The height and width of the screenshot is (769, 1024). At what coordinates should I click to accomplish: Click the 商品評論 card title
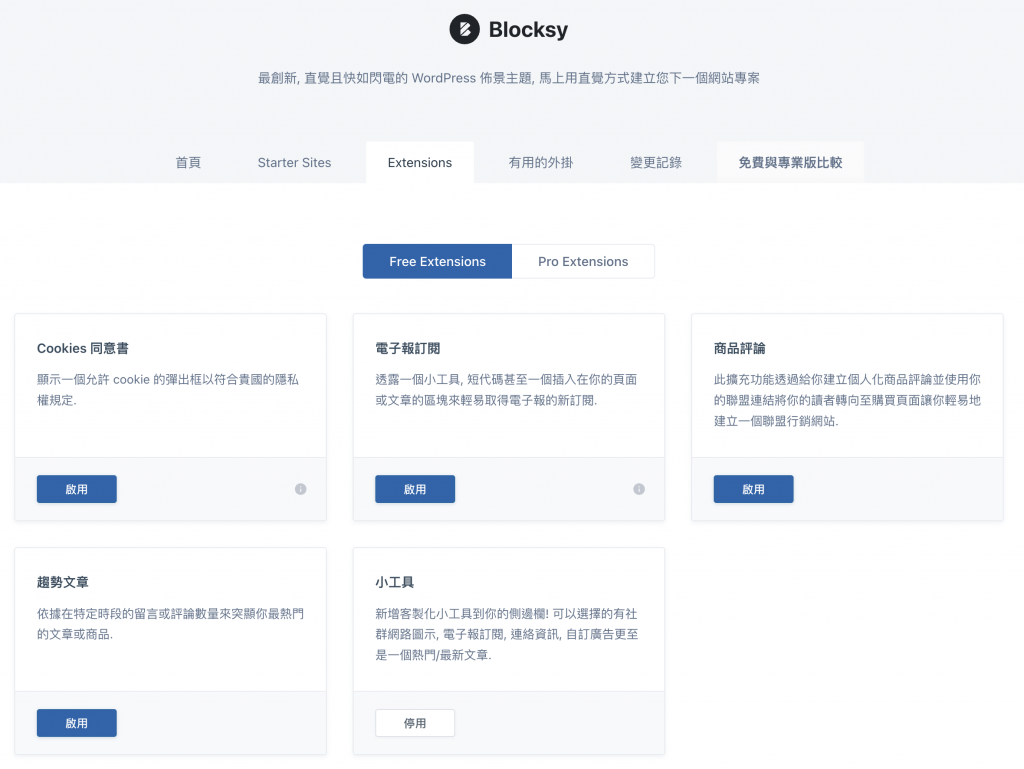coord(739,348)
